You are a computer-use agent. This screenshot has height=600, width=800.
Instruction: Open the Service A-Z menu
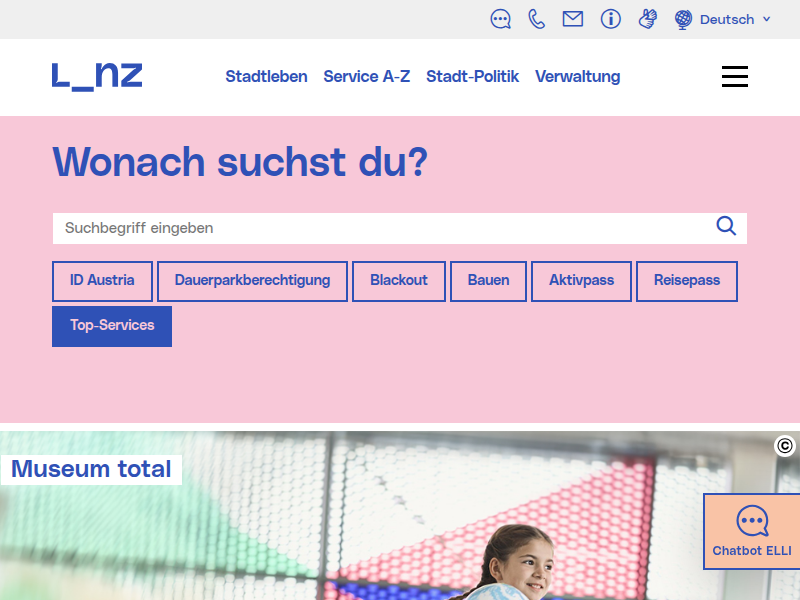[366, 77]
